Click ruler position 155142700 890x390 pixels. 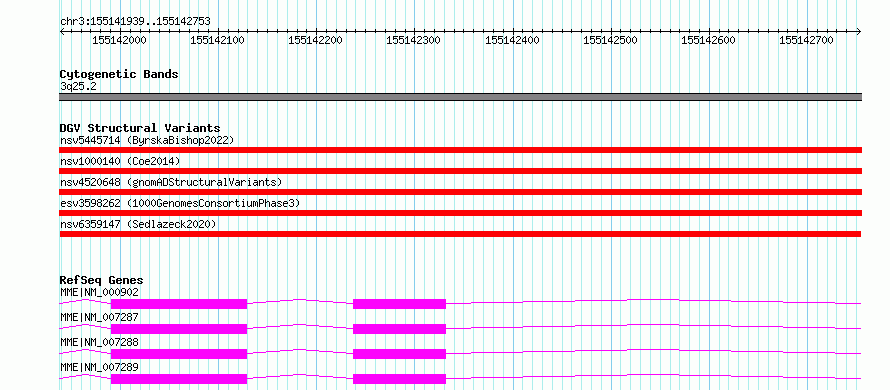(x=807, y=40)
